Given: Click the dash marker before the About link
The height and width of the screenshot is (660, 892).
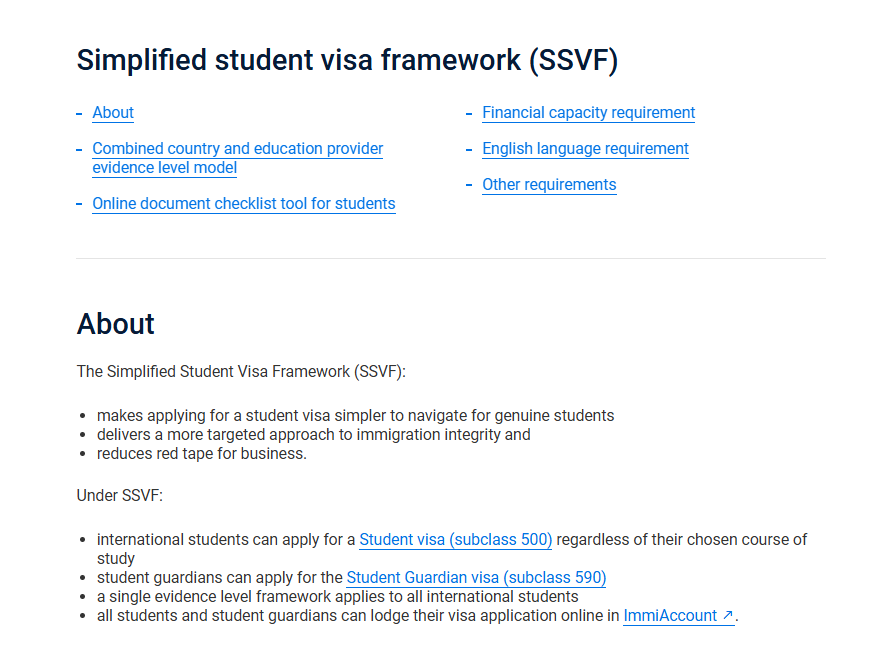Looking at the screenshot, I should [x=79, y=113].
